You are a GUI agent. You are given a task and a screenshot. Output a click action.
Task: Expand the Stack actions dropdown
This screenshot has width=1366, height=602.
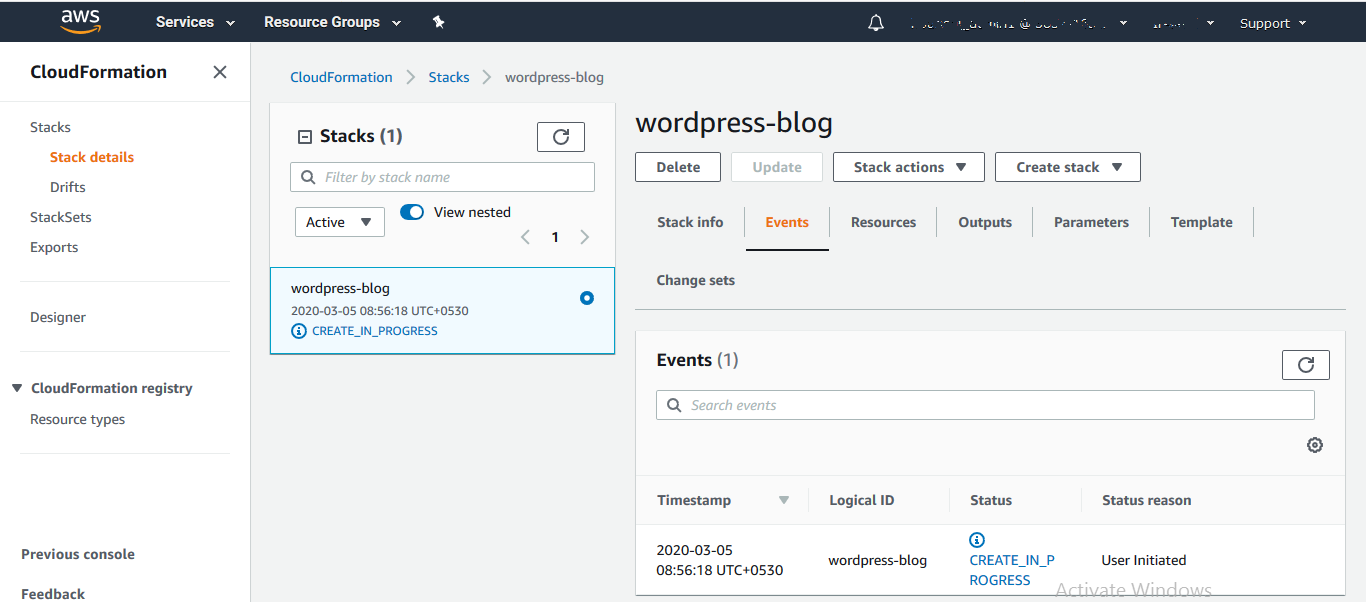point(908,167)
